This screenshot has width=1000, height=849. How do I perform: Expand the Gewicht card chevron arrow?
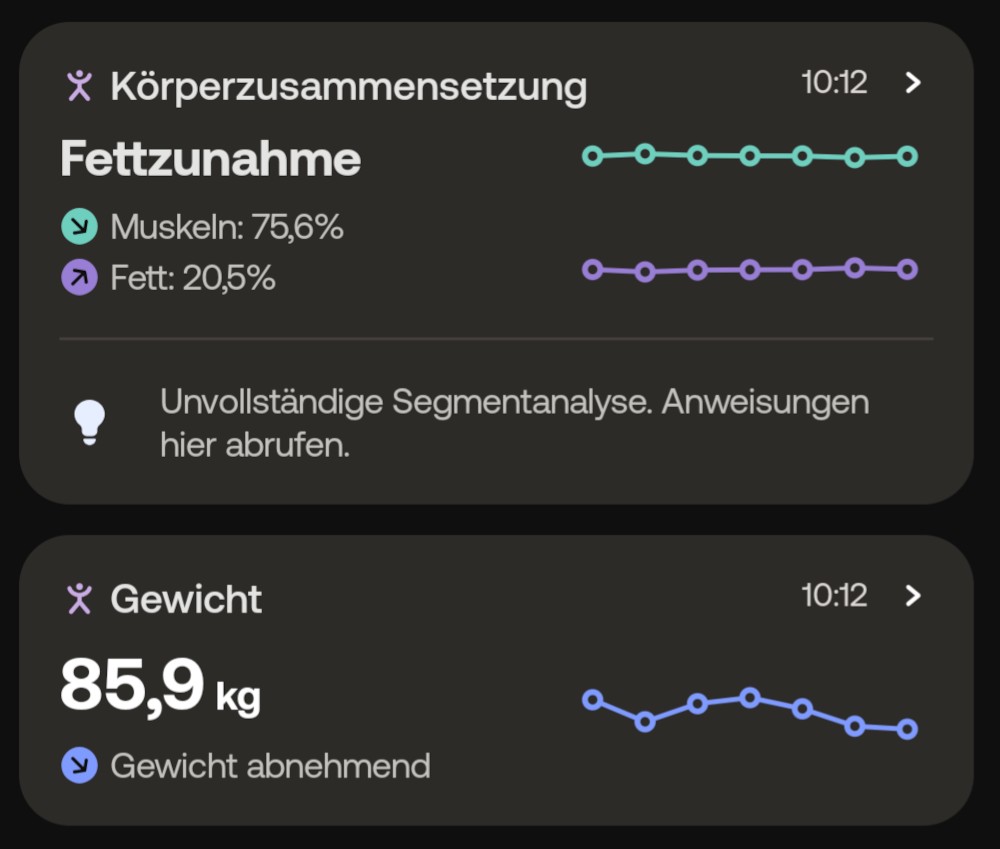coord(912,596)
